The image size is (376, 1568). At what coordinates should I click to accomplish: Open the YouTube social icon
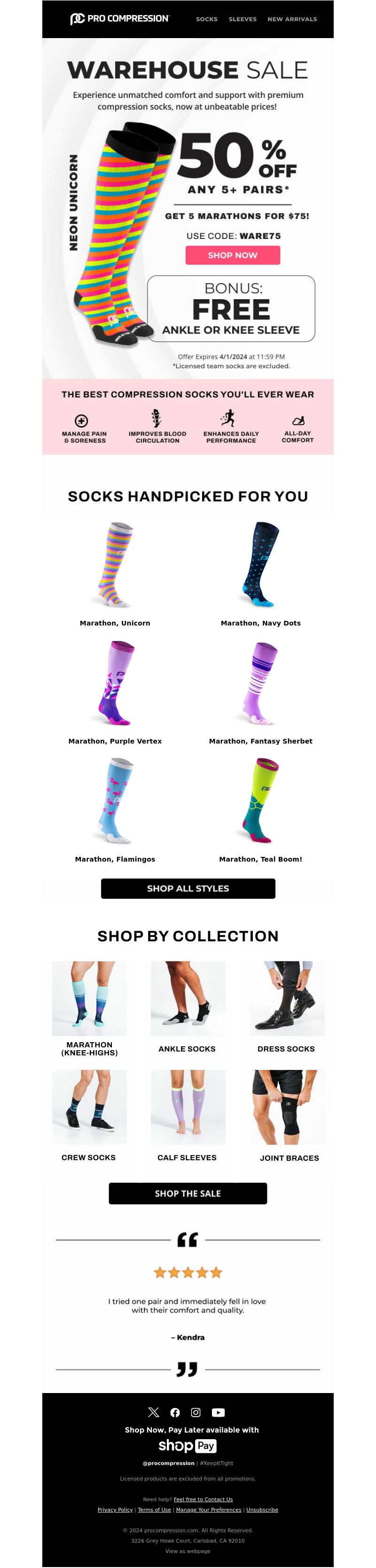(219, 1412)
